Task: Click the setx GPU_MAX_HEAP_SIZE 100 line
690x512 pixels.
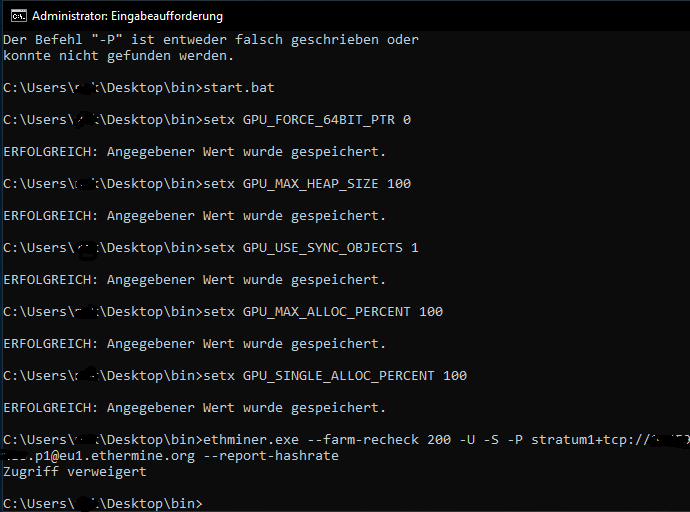Action: point(207,183)
